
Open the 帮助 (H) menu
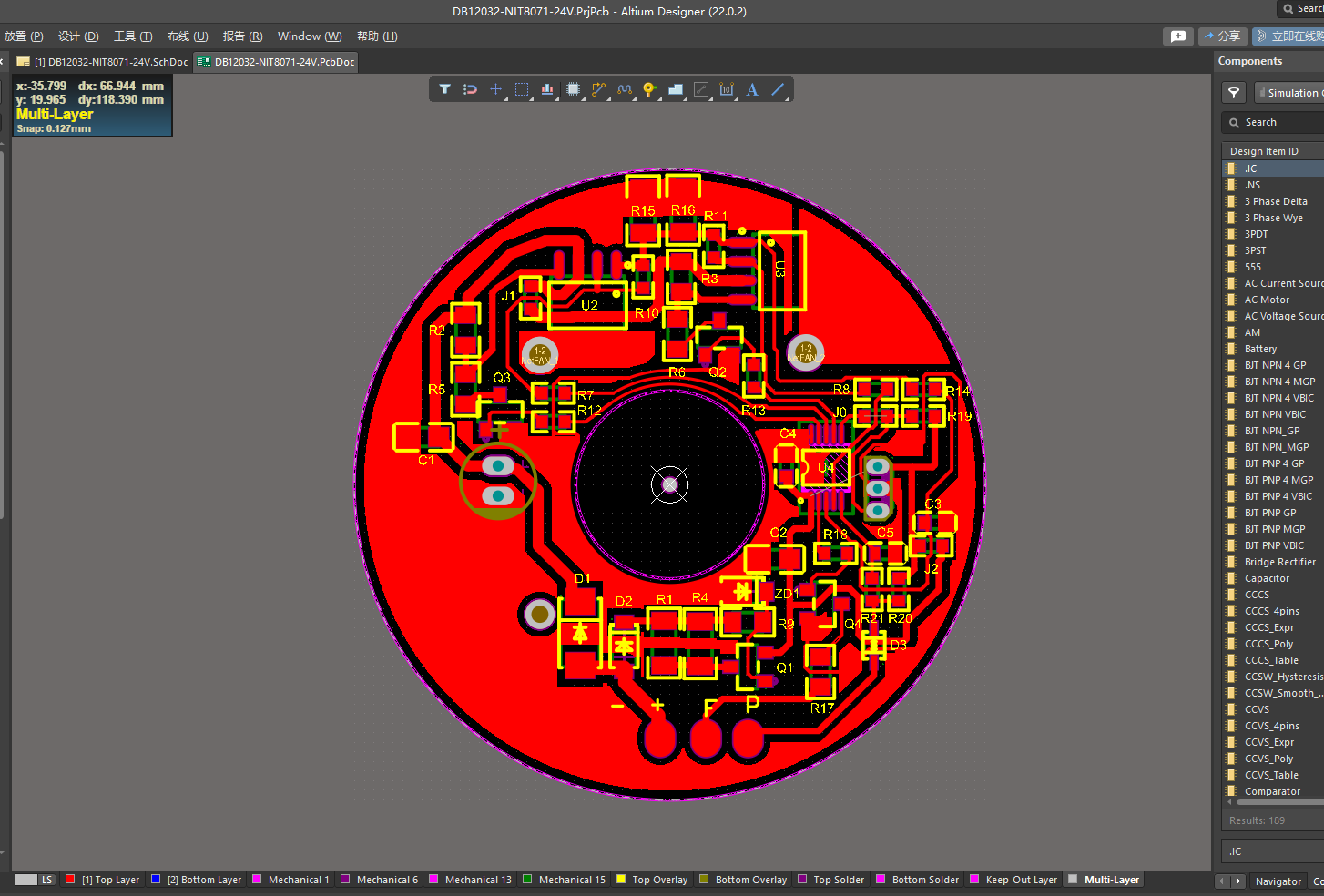377,36
